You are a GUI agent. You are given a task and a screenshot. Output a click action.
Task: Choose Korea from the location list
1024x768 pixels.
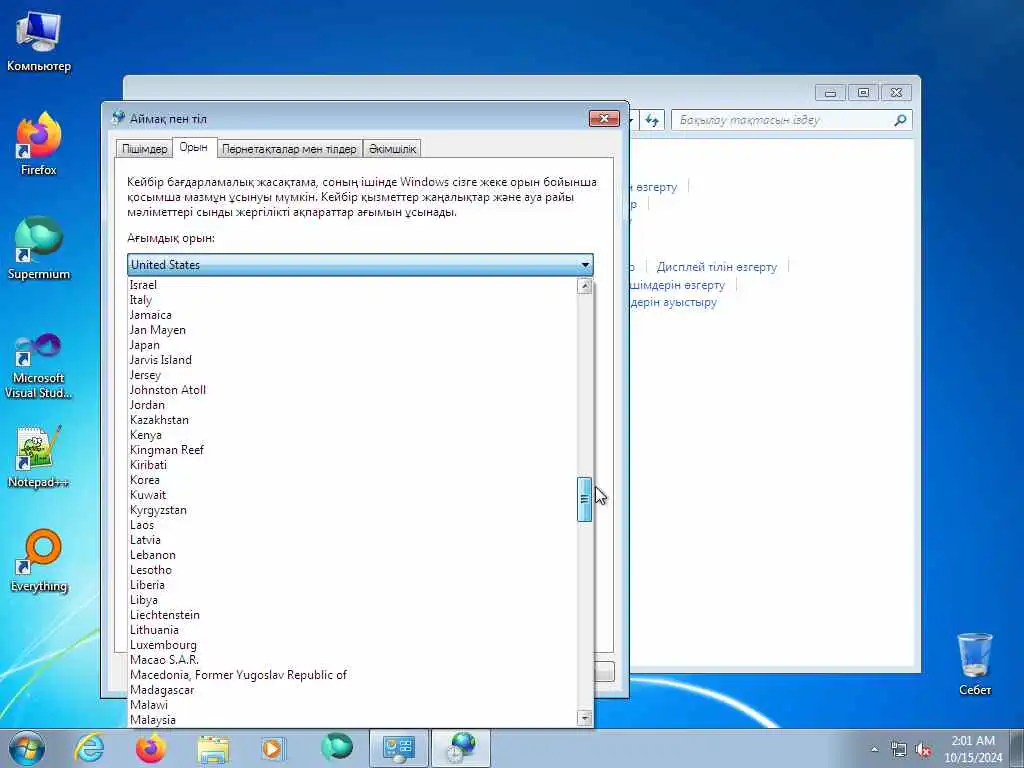tap(353, 480)
